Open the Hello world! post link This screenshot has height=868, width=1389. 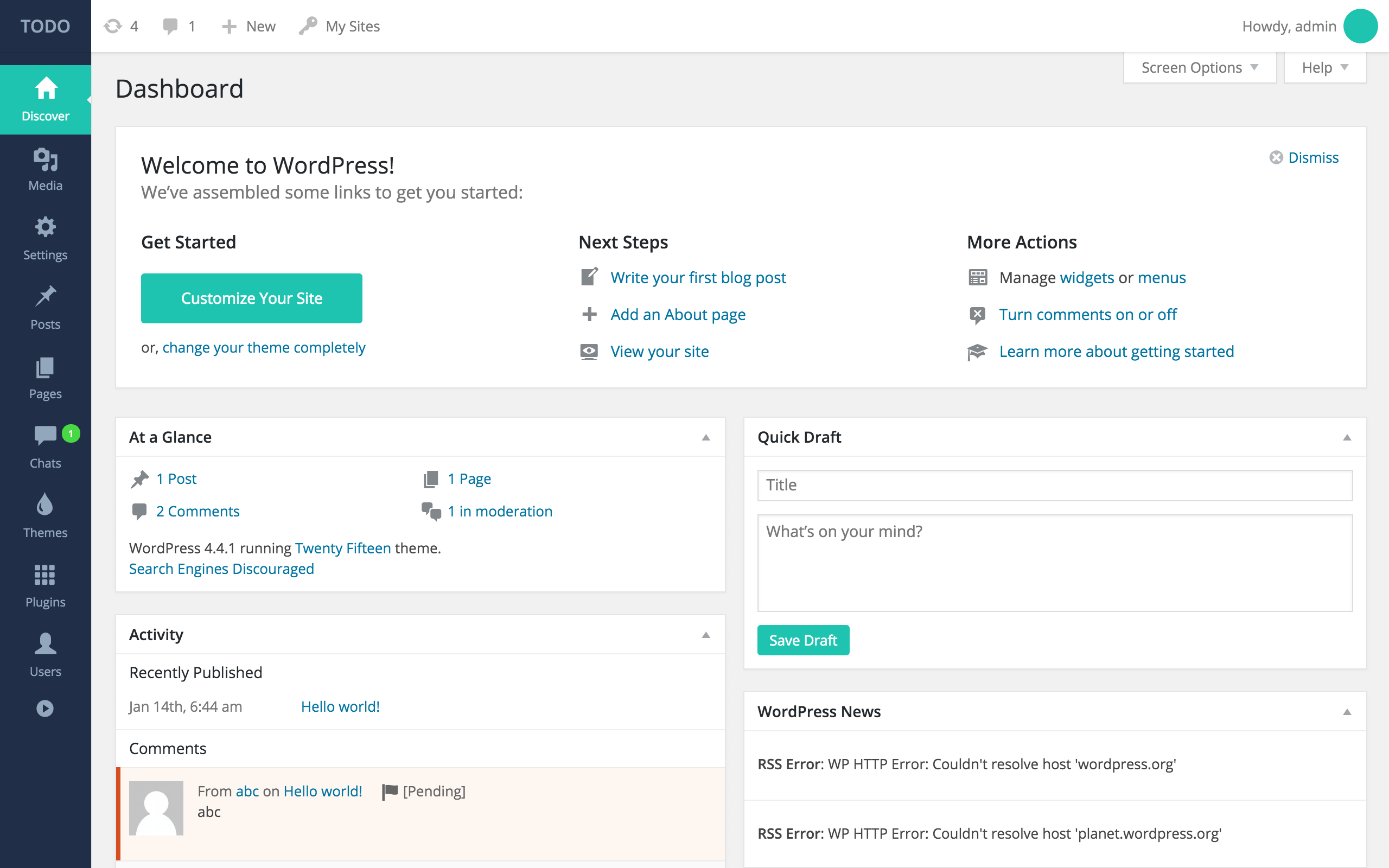(340, 706)
